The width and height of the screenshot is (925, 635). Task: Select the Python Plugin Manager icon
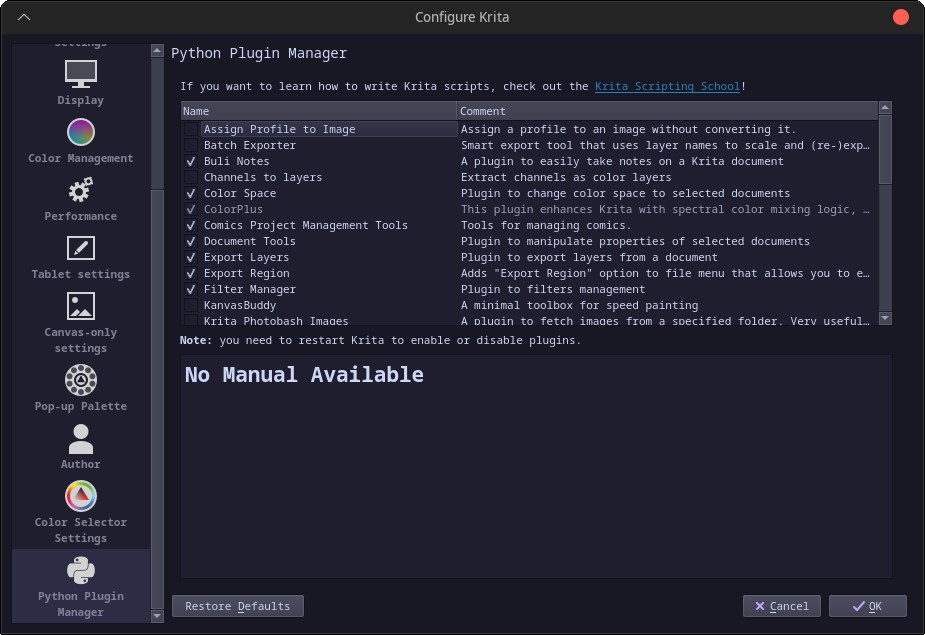[x=80, y=570]
